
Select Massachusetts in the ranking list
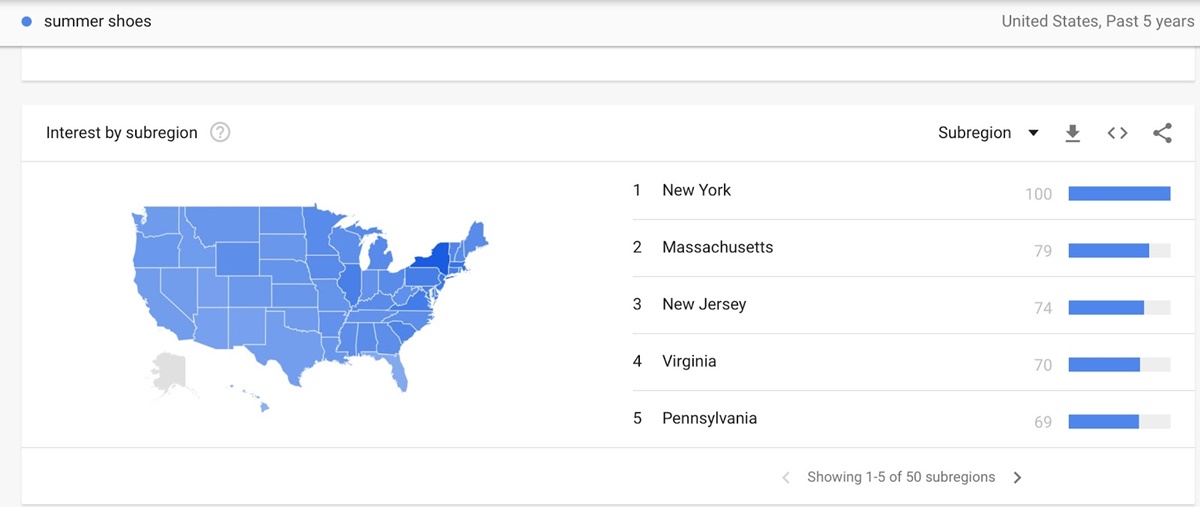(717, 247)
